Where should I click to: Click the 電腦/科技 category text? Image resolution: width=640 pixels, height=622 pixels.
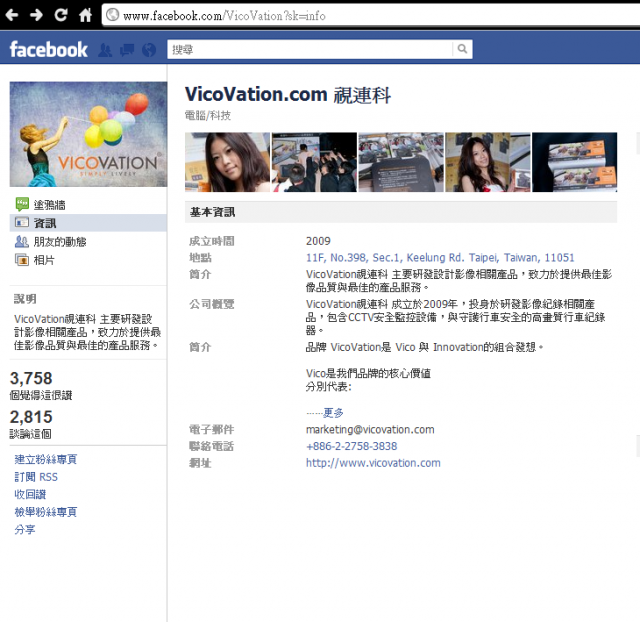208,116
